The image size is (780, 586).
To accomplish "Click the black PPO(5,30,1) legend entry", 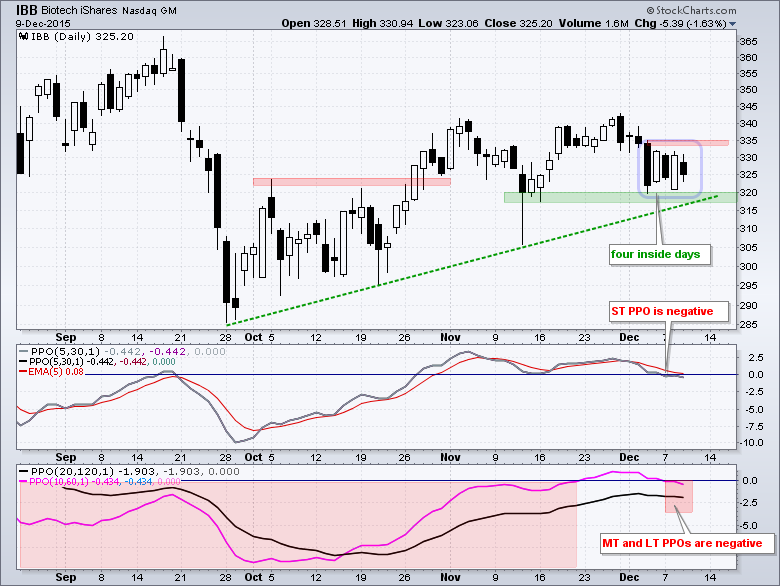I will click(x=98, y=362).
